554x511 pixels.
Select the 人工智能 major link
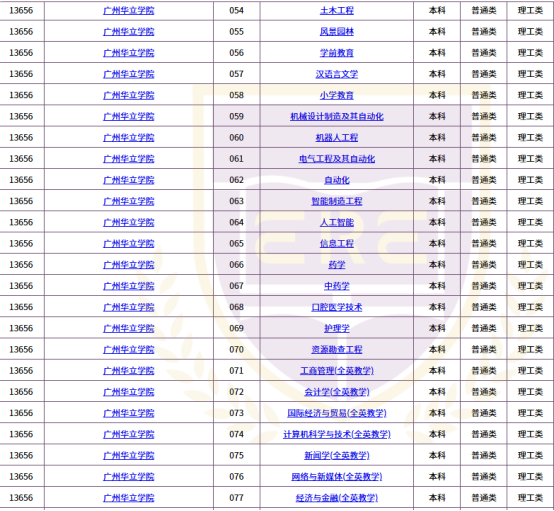pyautogui.click(x=336, y=223)
